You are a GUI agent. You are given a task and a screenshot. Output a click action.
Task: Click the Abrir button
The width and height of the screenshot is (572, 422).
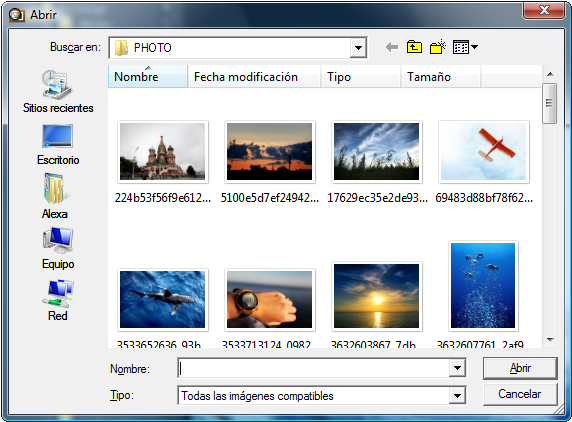tap(520, 368)
